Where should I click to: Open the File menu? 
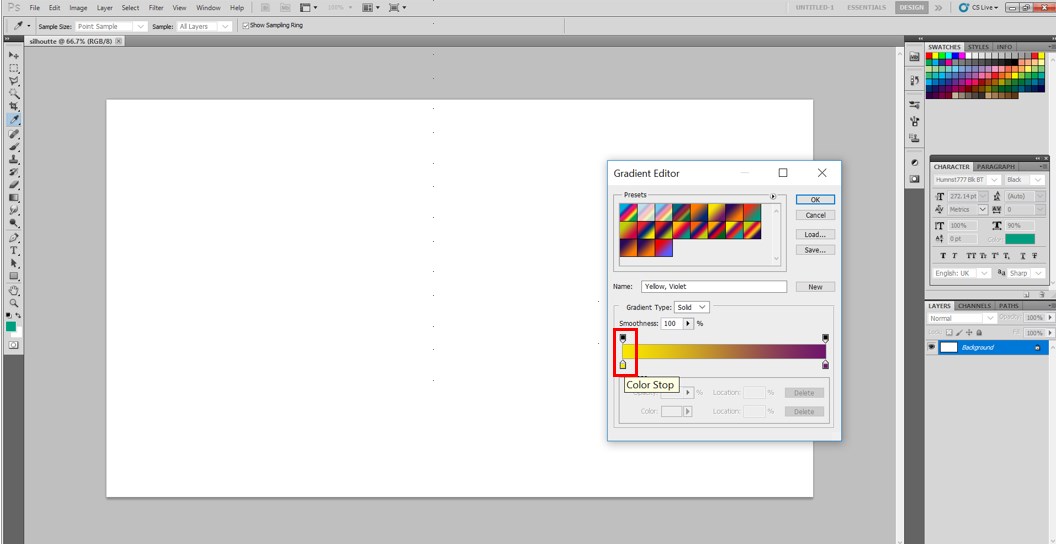tap(35, 8)
